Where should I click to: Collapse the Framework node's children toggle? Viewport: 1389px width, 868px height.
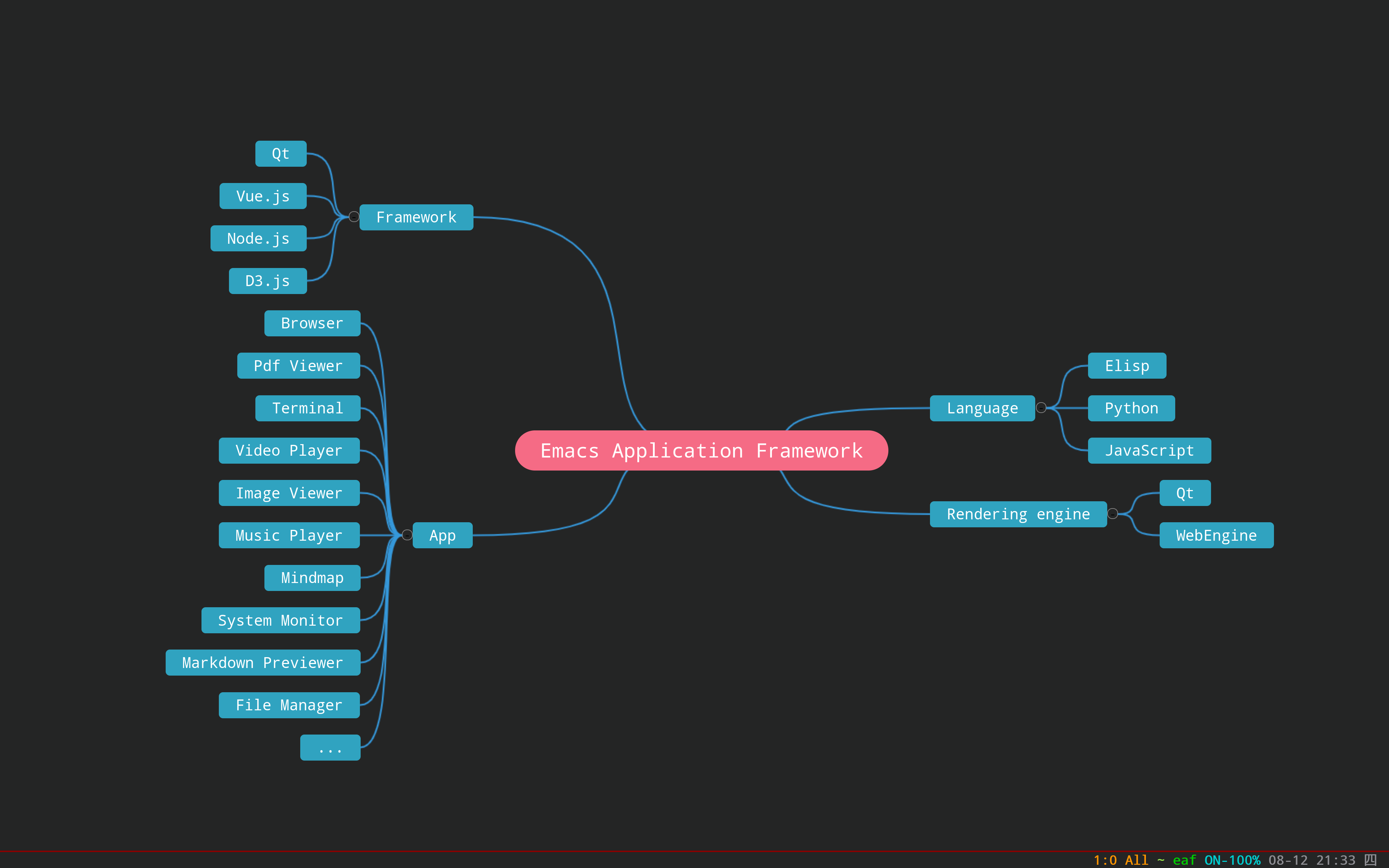tap(354, 217)
